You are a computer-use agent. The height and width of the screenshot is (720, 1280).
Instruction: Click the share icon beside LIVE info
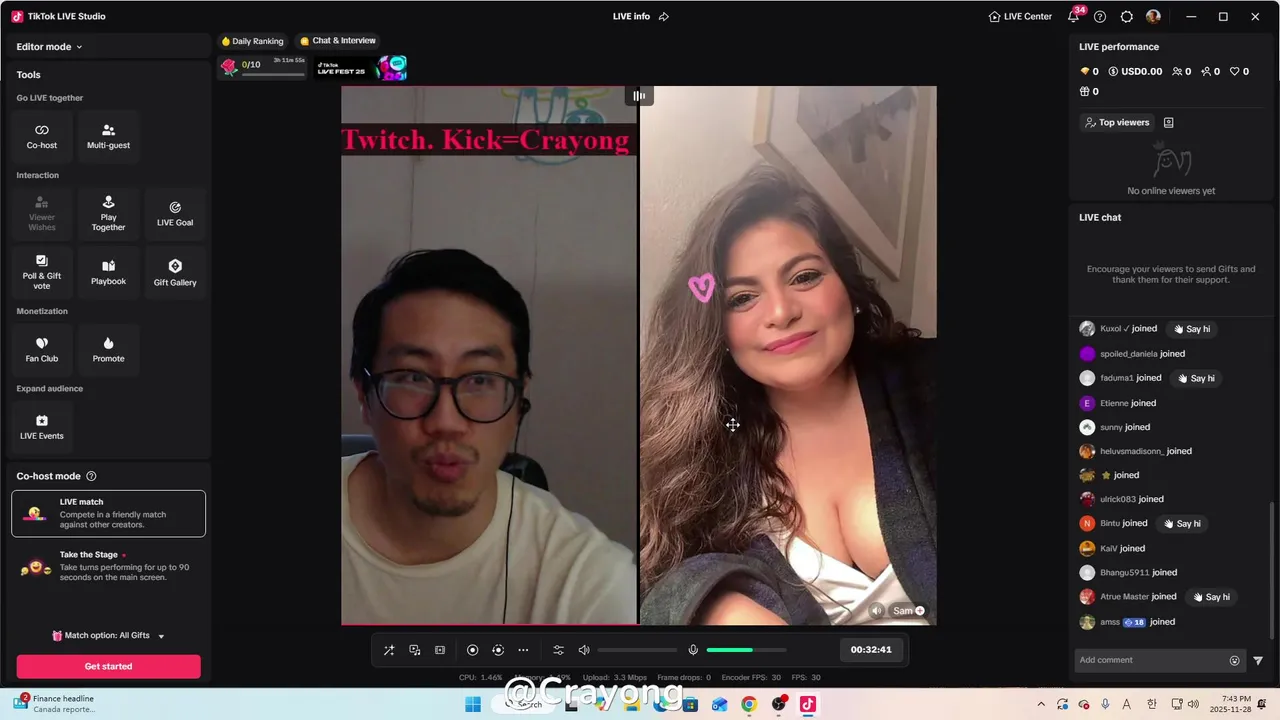tap(664, 17)
